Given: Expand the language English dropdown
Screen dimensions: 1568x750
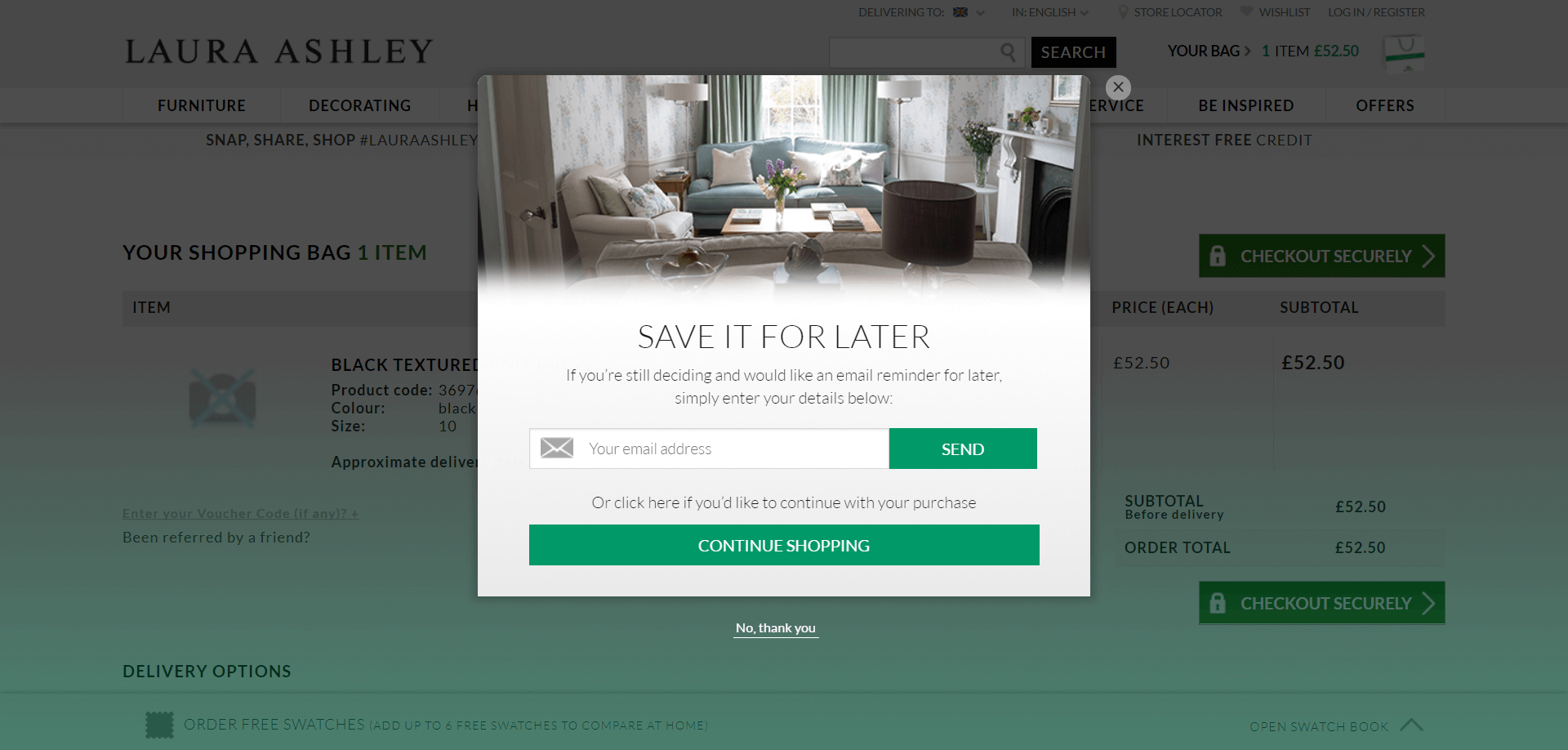Looking at the screenshot, I should coord(1049,12).
